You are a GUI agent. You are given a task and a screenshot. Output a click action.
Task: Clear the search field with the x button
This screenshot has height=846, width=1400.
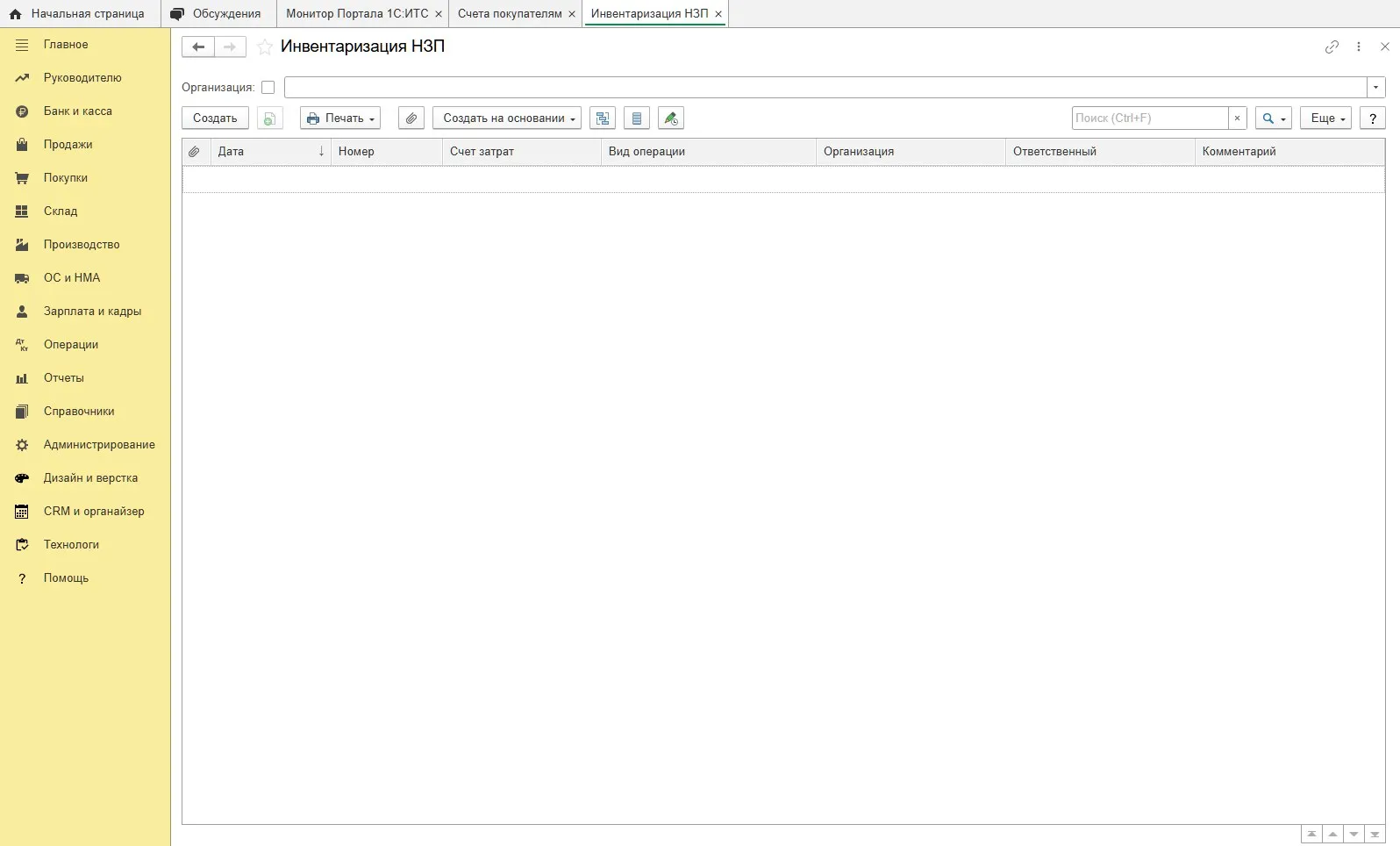(x=1237, y=118)
